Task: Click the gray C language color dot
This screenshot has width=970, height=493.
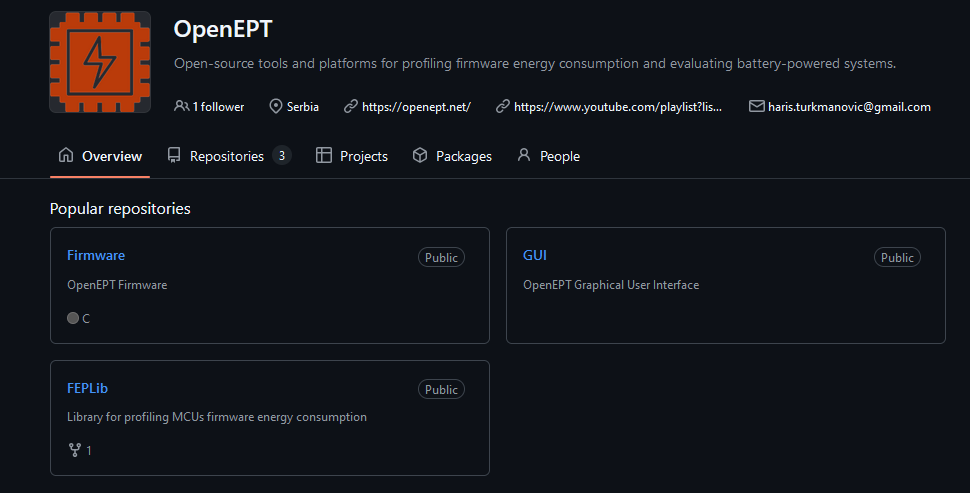Action: (x=73, y=318)
